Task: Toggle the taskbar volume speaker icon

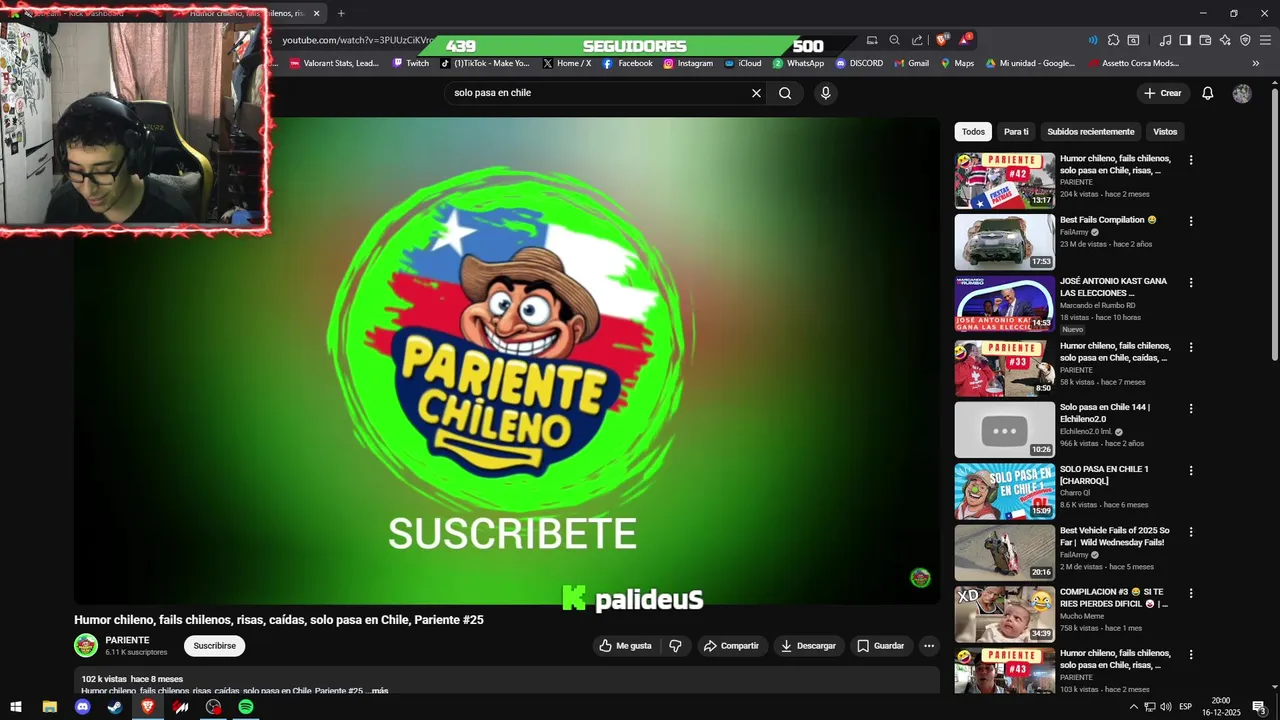Action: click(x=1165, y=707)
